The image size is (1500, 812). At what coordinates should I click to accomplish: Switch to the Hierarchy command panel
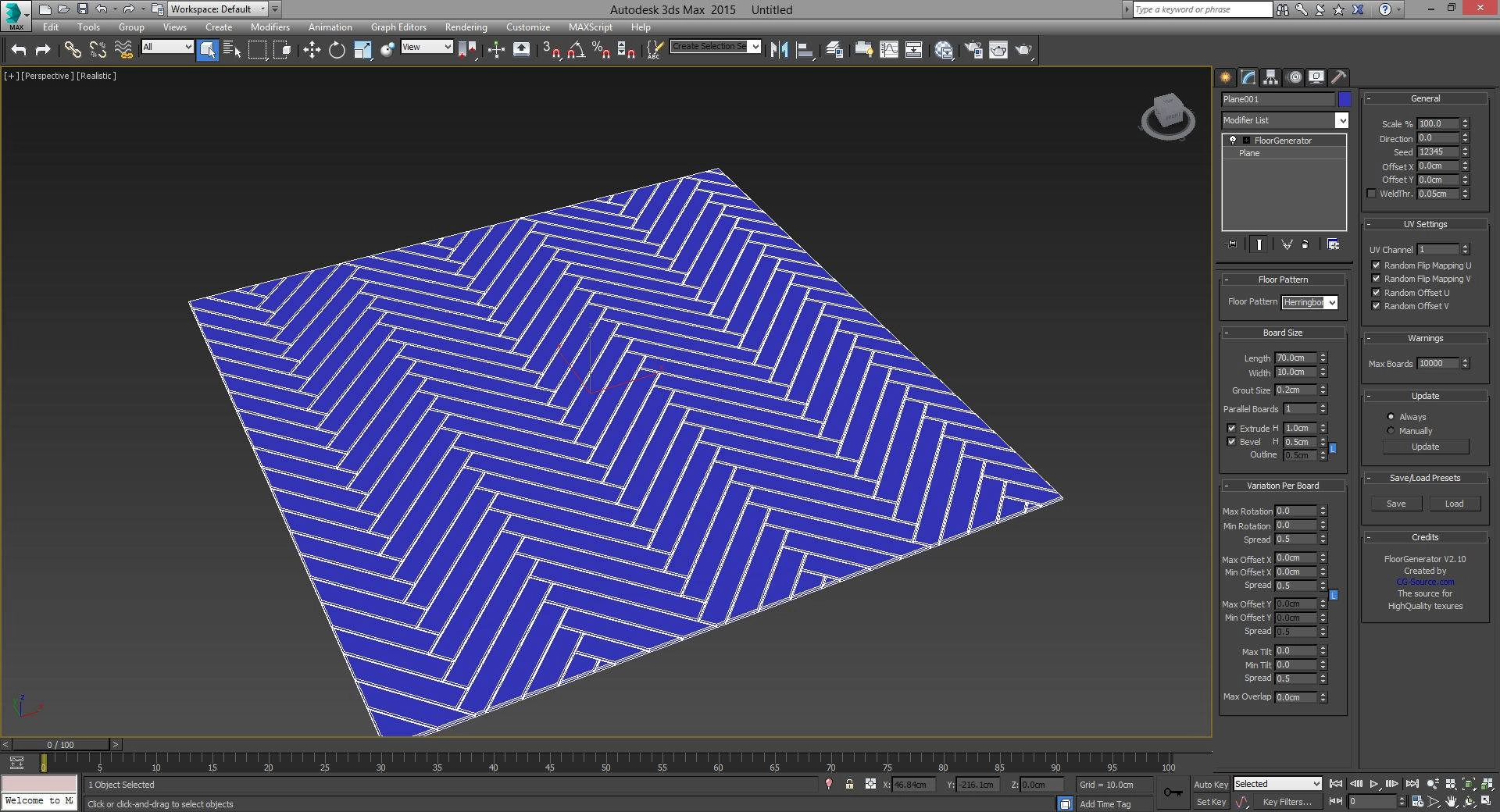point(1270,77)
